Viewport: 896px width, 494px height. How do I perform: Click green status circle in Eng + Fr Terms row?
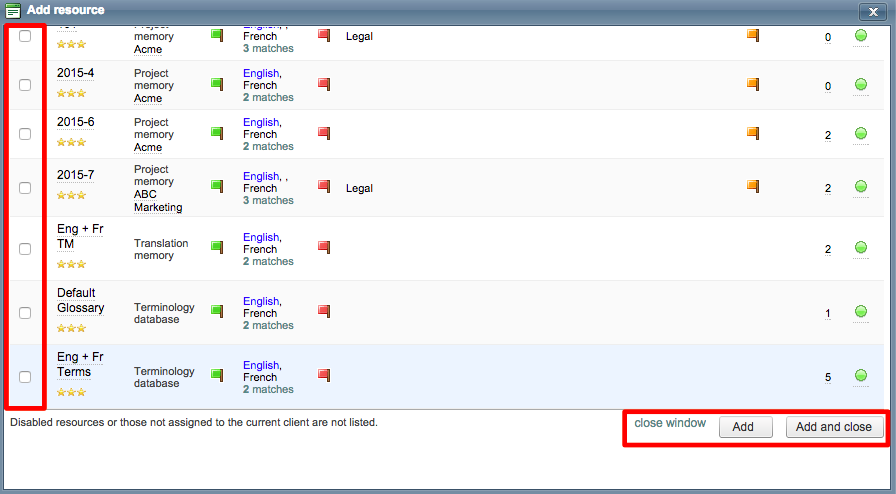coord(861,376)
